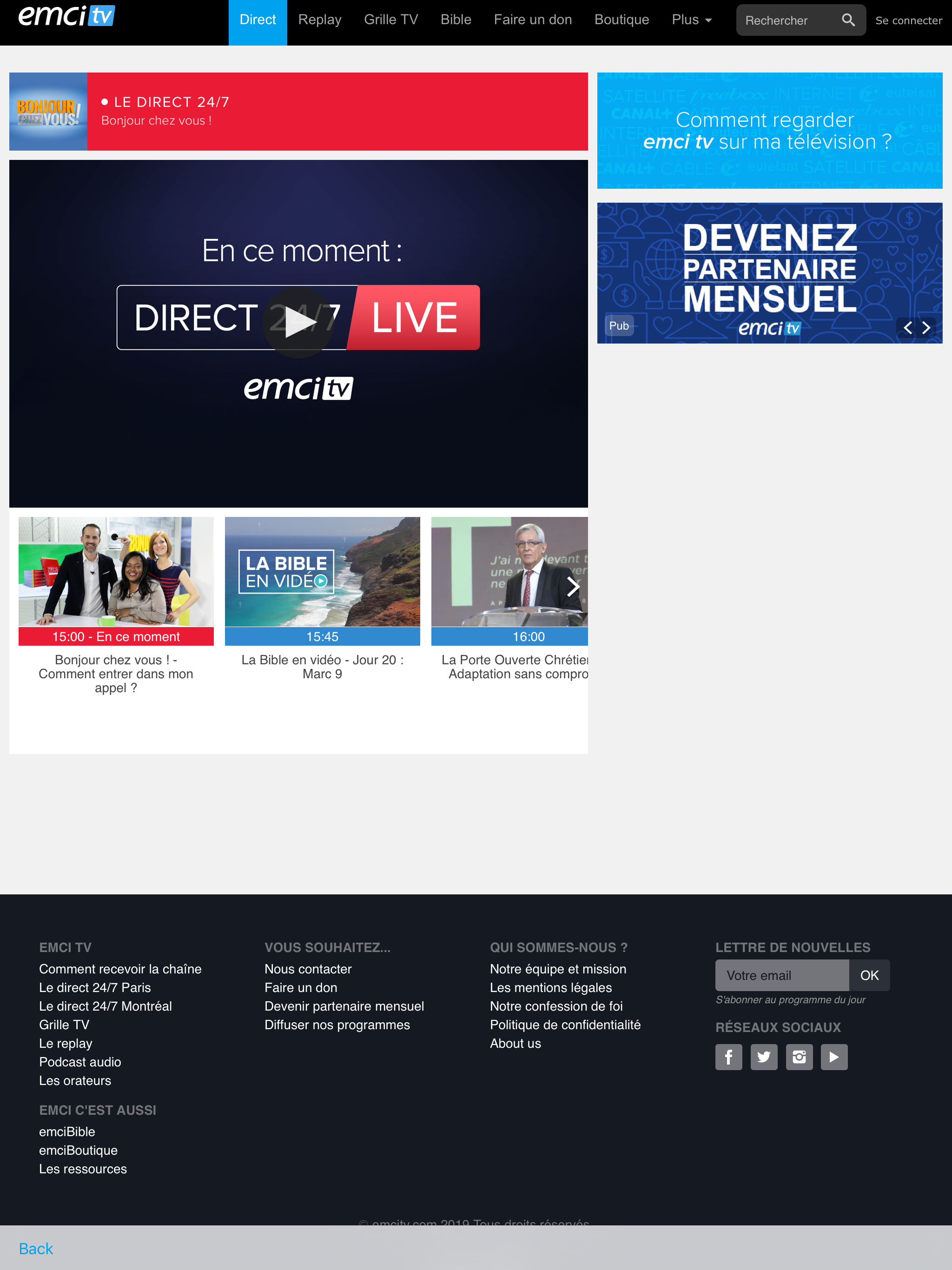Open the Grille TV tab
952x1270 pixels.
tap(391, 20)
